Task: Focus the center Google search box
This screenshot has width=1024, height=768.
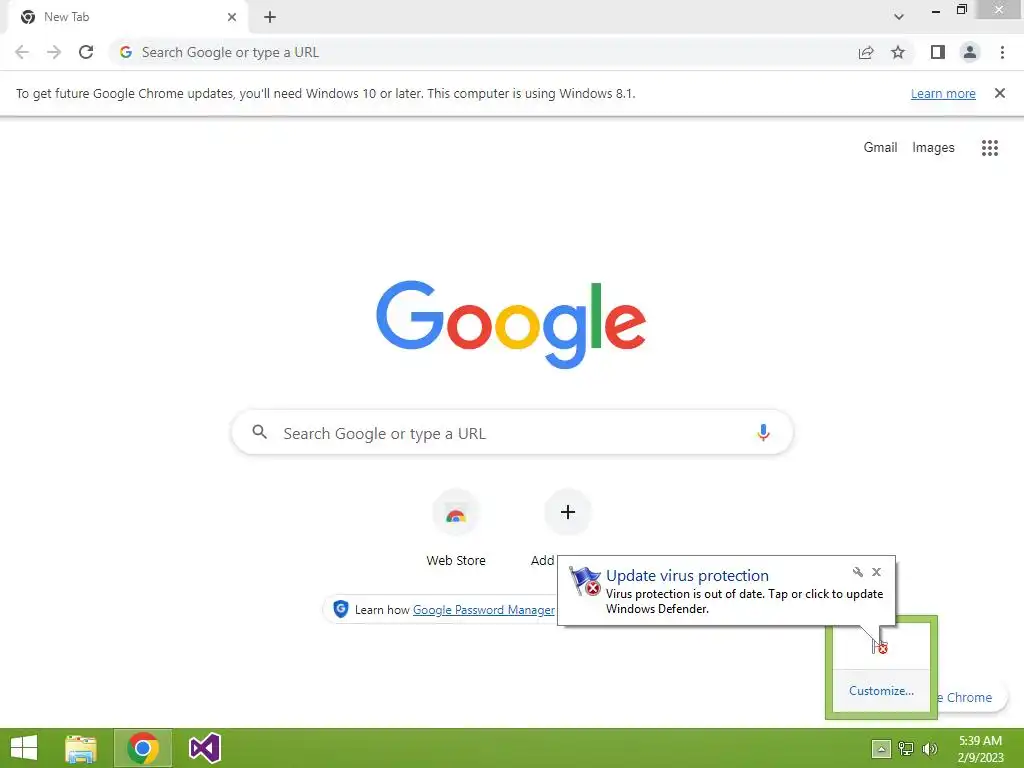Action: (x=512, y=432)
